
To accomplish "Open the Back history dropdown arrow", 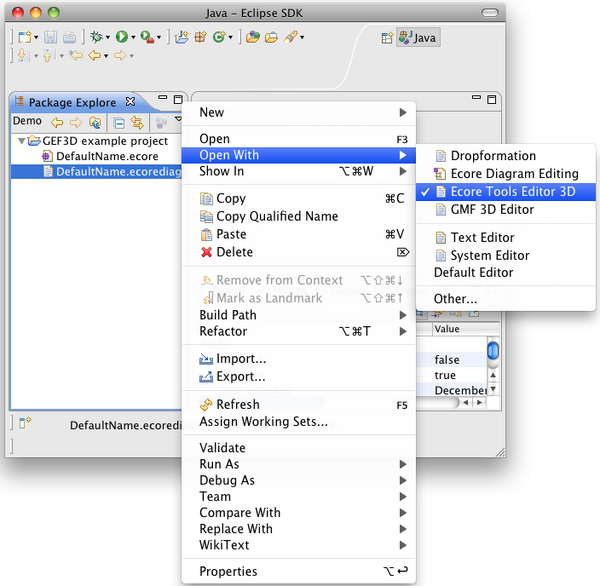I will coord(106,56).
